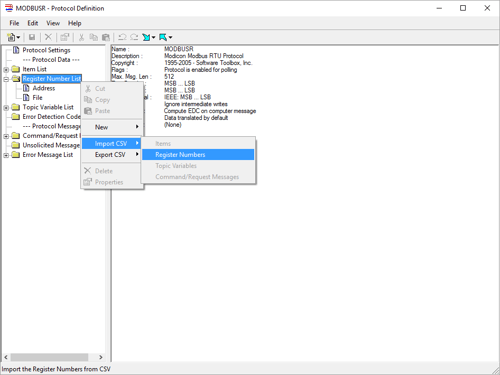
Task: Click the Protocol Settings document icon
Action: click(x=16, y=50)
